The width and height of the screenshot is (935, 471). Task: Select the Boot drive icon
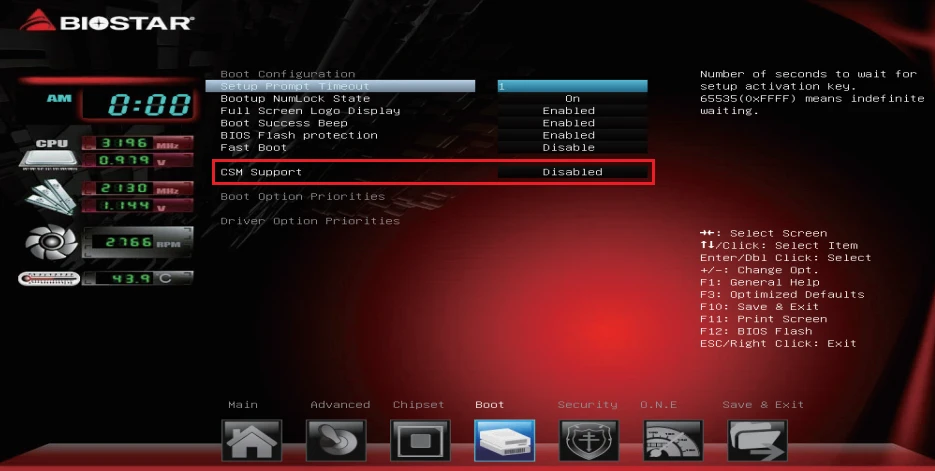pos(504,439)
